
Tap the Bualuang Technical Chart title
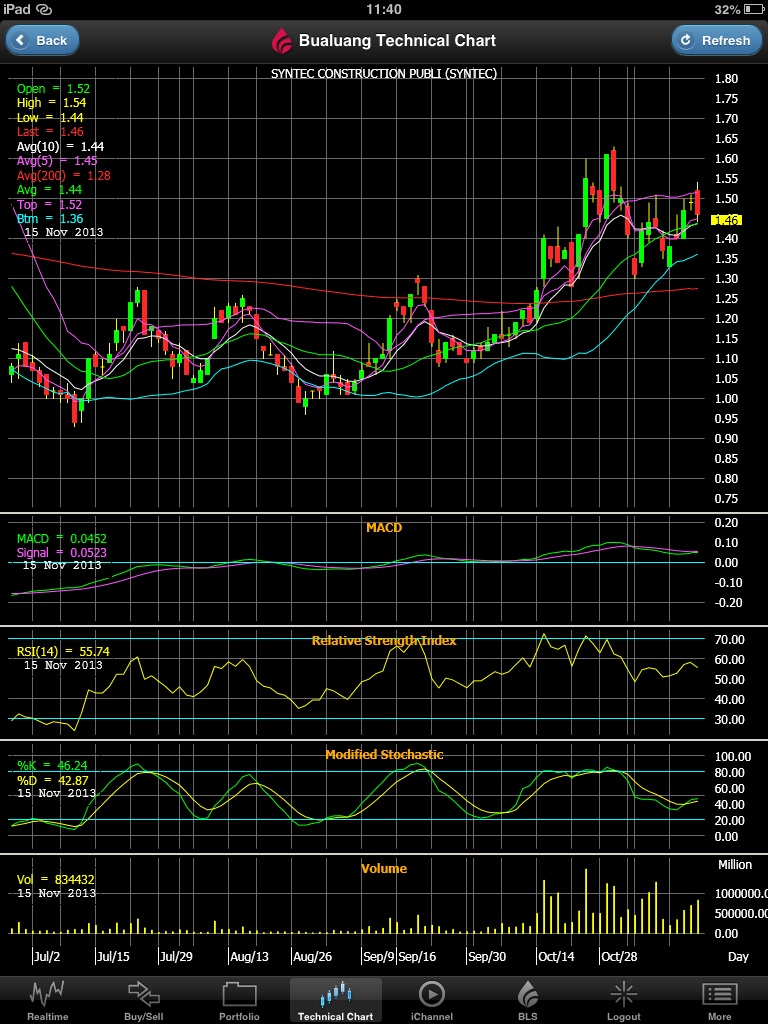coord(397,40)
